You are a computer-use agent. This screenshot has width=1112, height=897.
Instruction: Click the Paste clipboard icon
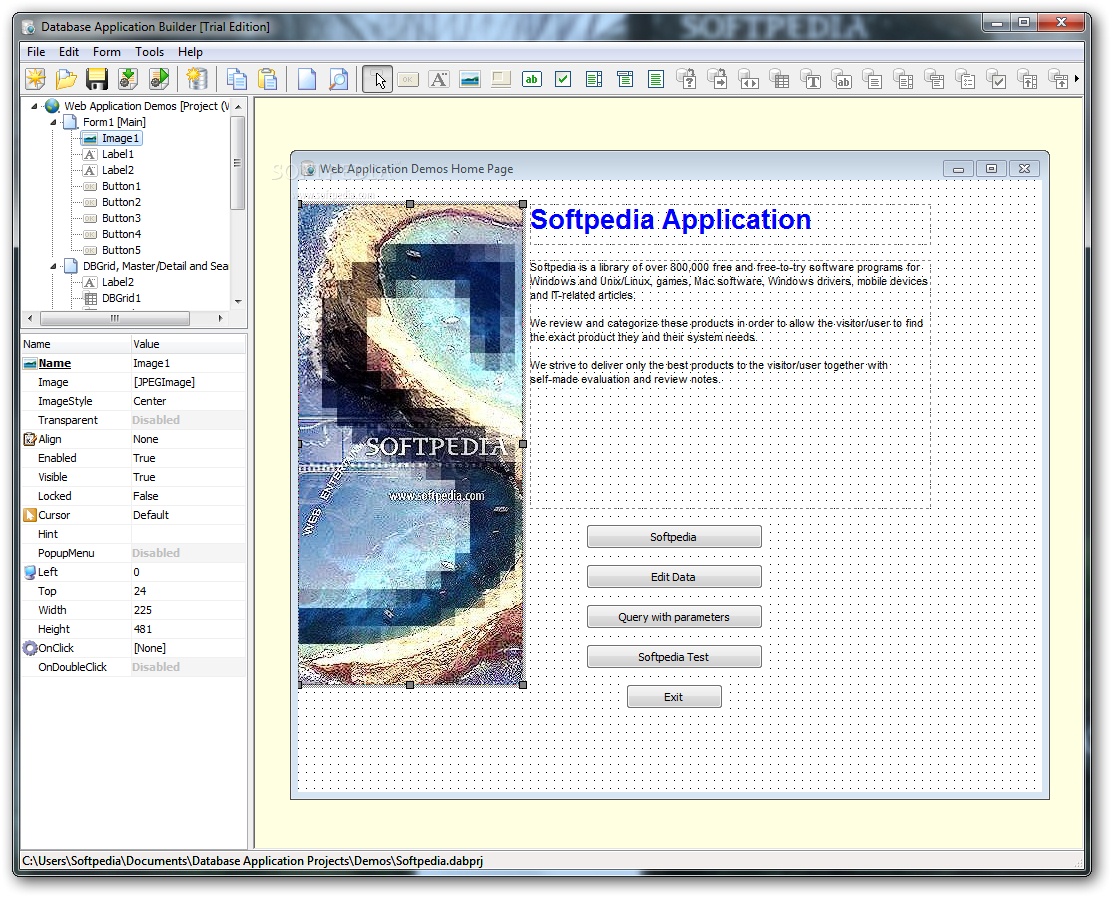(267, 79)
